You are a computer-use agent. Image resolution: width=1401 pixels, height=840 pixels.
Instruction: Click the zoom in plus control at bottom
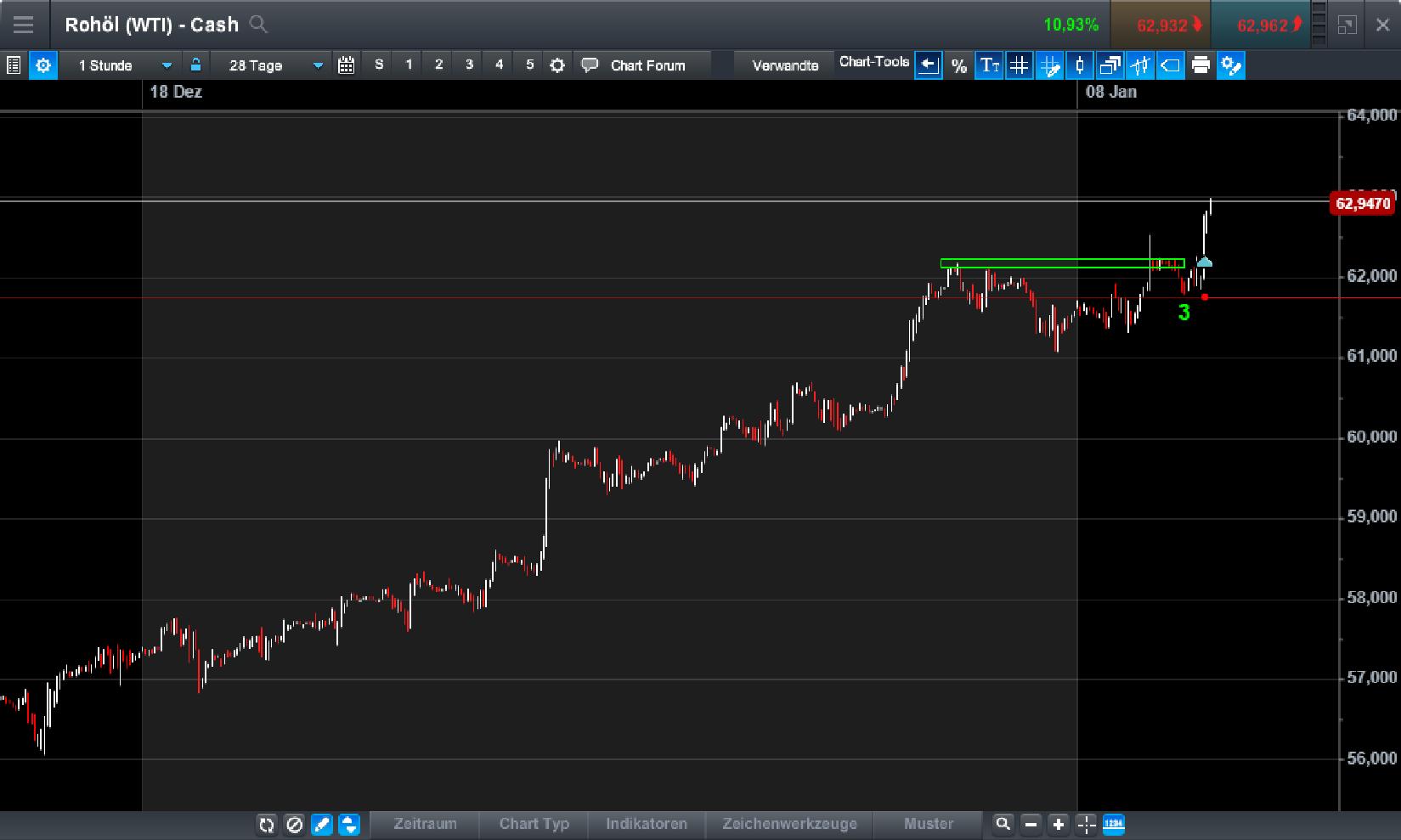point(1058,825)
